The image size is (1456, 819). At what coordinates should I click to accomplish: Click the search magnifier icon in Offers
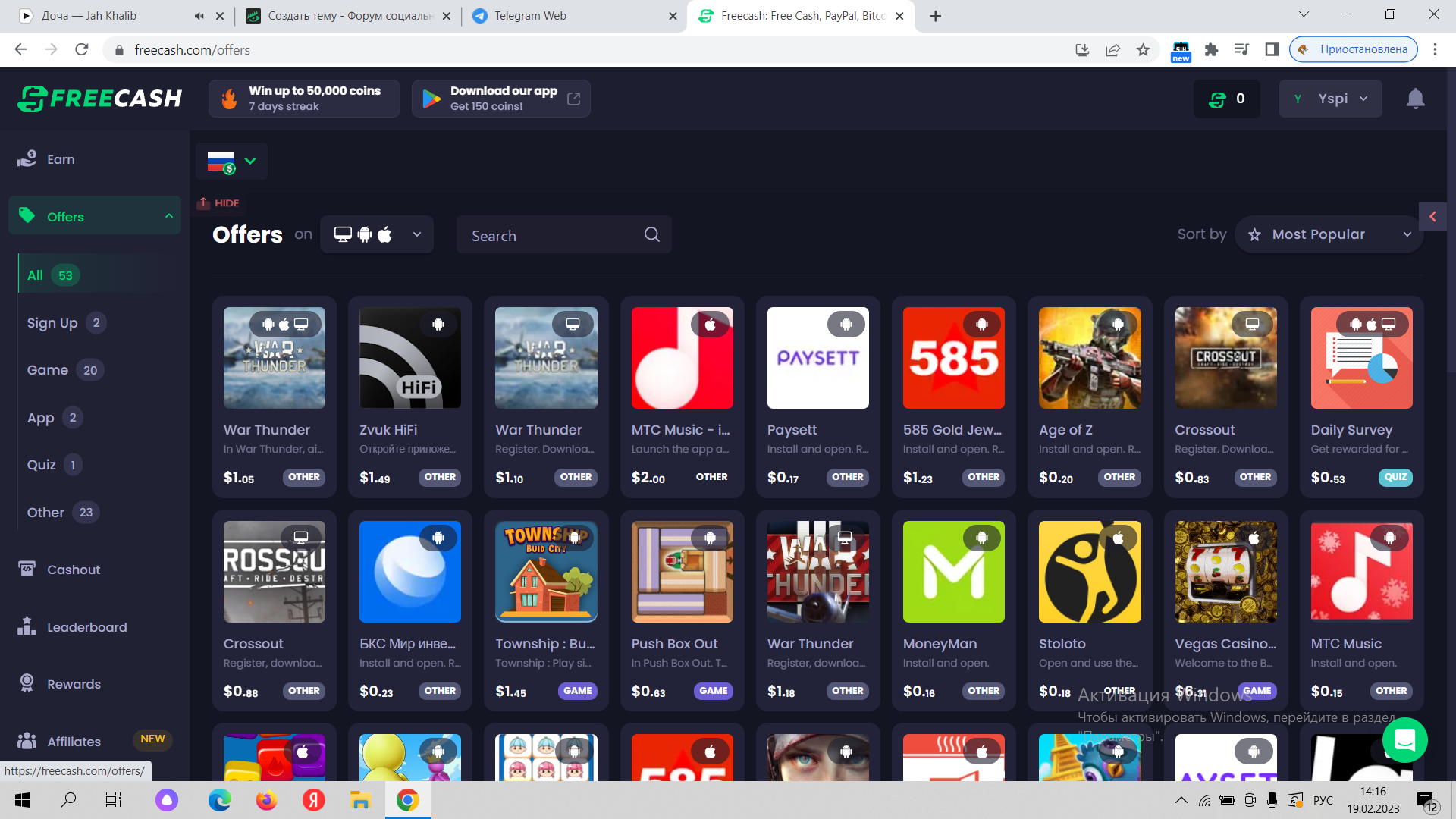click(x=651, y=234)
